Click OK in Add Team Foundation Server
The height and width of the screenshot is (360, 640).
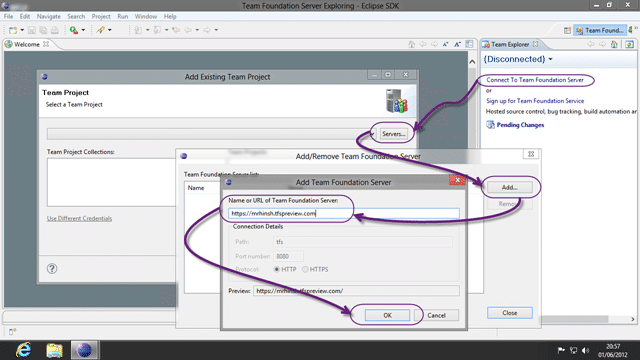coord(387,315)
